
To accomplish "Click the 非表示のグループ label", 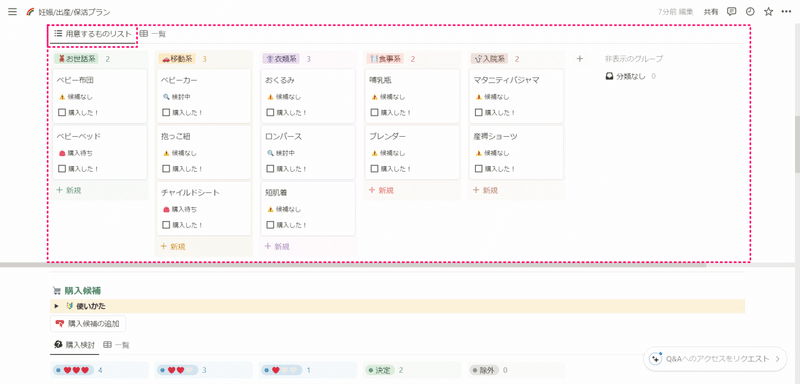I will point(634,59).
